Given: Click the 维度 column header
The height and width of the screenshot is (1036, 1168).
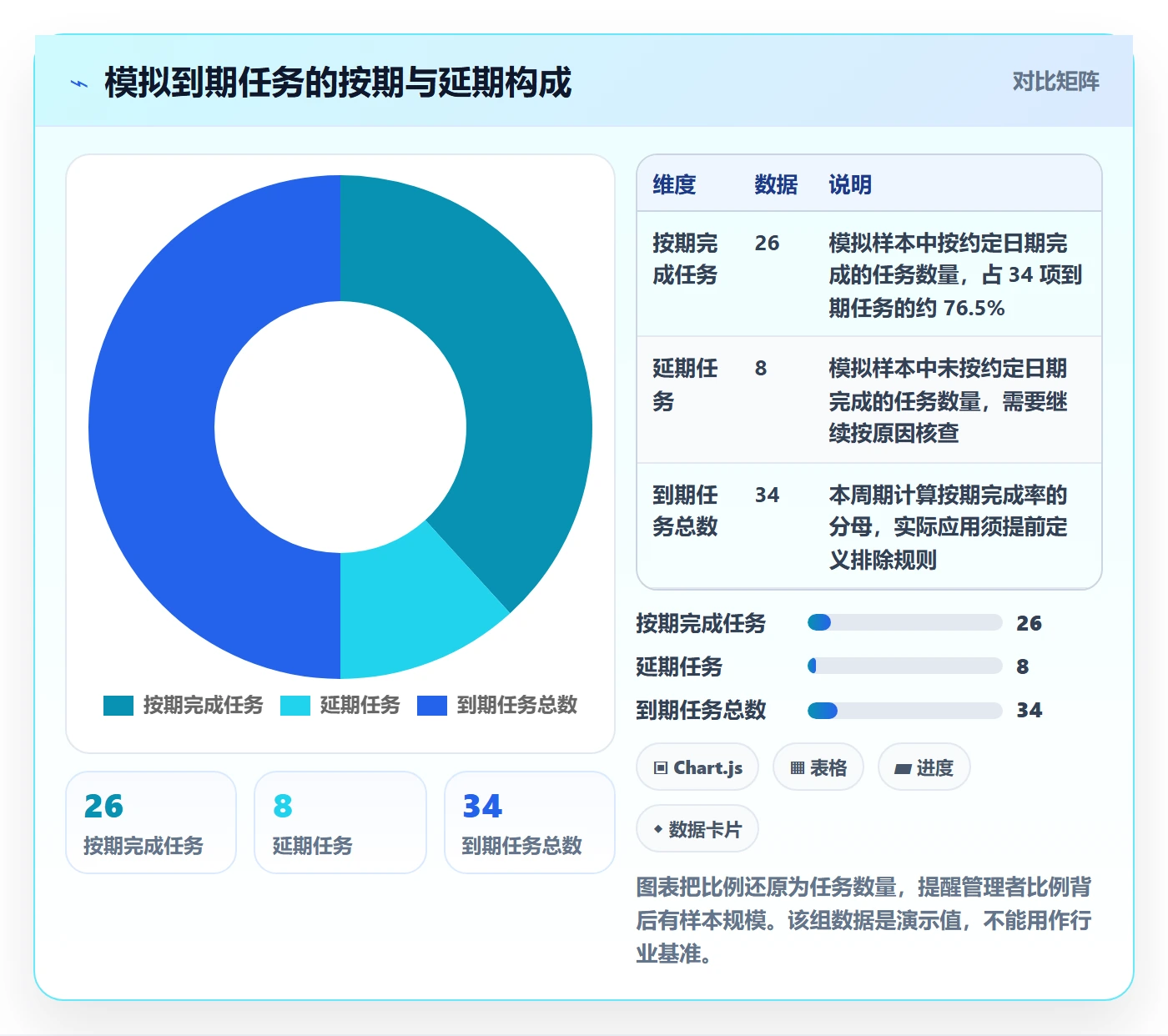Looking at the screenshot, I should pyautogui.click(x=674, y=184).
